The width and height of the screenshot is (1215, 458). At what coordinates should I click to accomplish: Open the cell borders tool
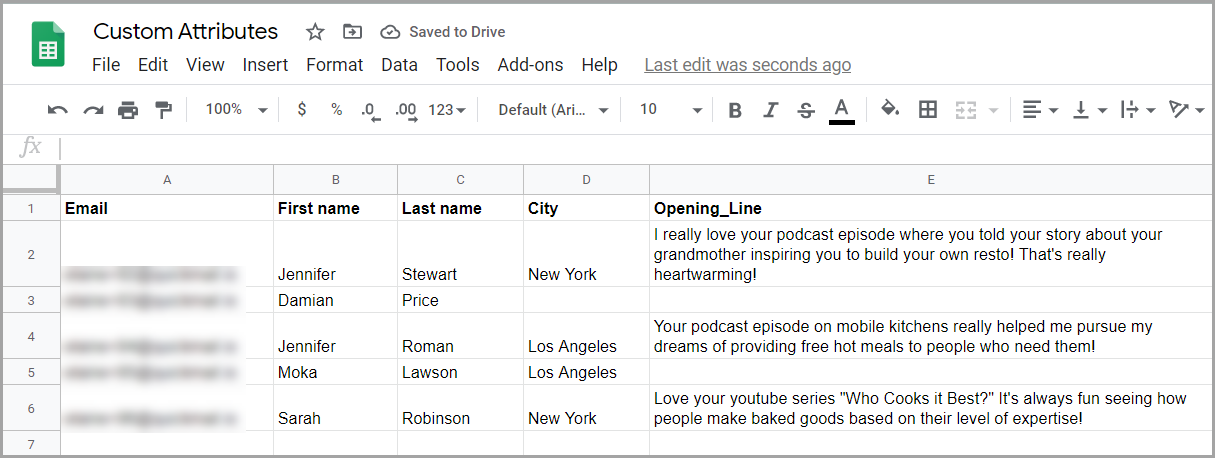(928, 109)
